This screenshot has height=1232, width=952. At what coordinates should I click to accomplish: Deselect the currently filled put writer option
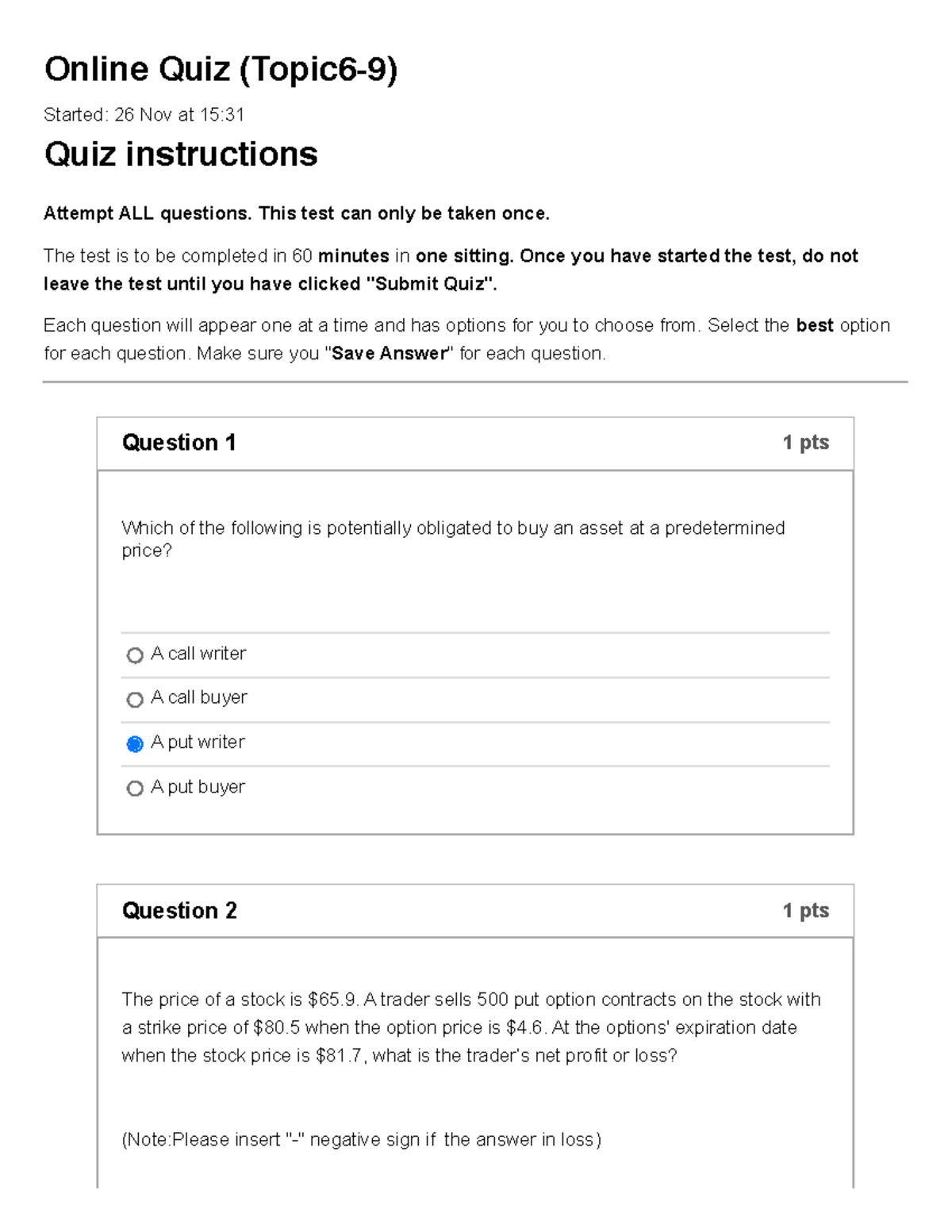click(x=134, y=743)
